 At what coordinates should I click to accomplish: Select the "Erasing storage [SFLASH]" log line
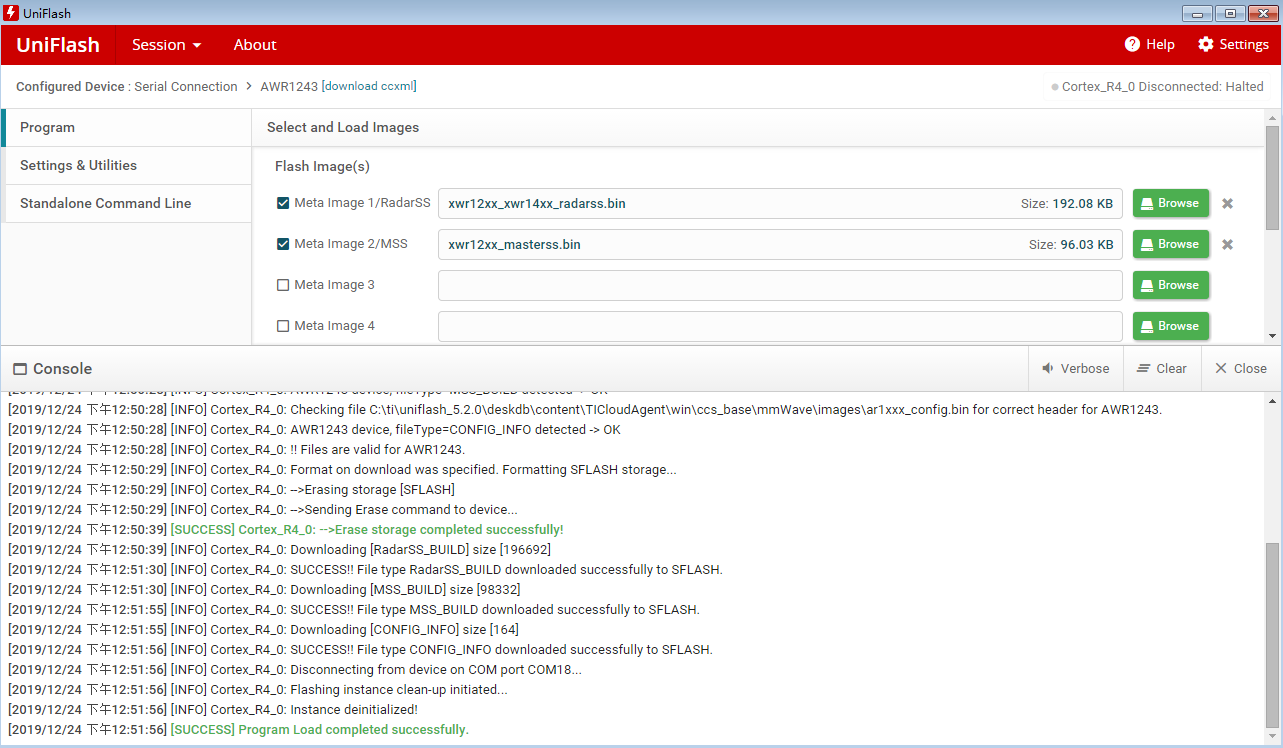pyautogui.click(x=231, y=490)
